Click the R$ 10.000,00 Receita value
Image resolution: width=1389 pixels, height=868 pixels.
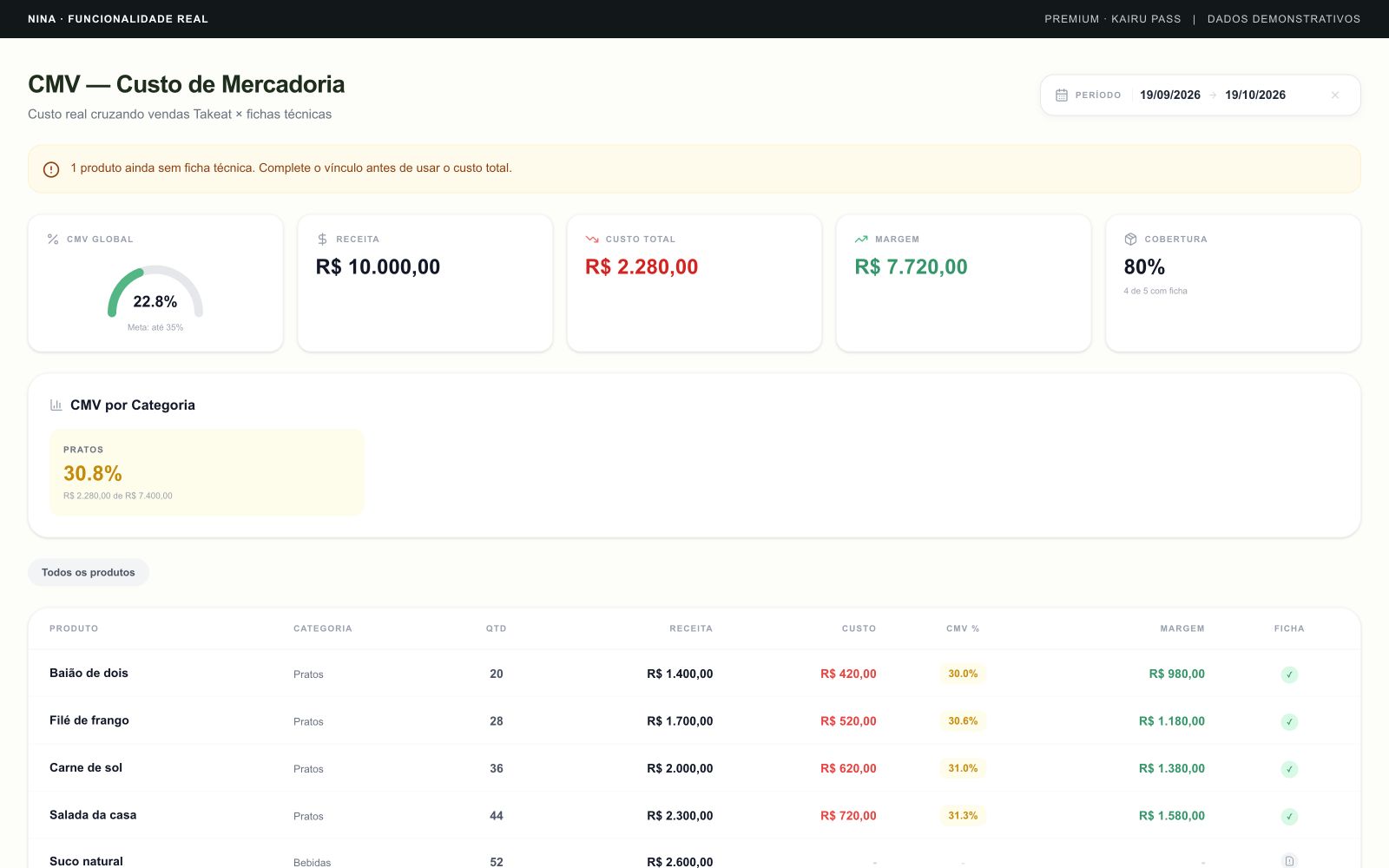378,267
